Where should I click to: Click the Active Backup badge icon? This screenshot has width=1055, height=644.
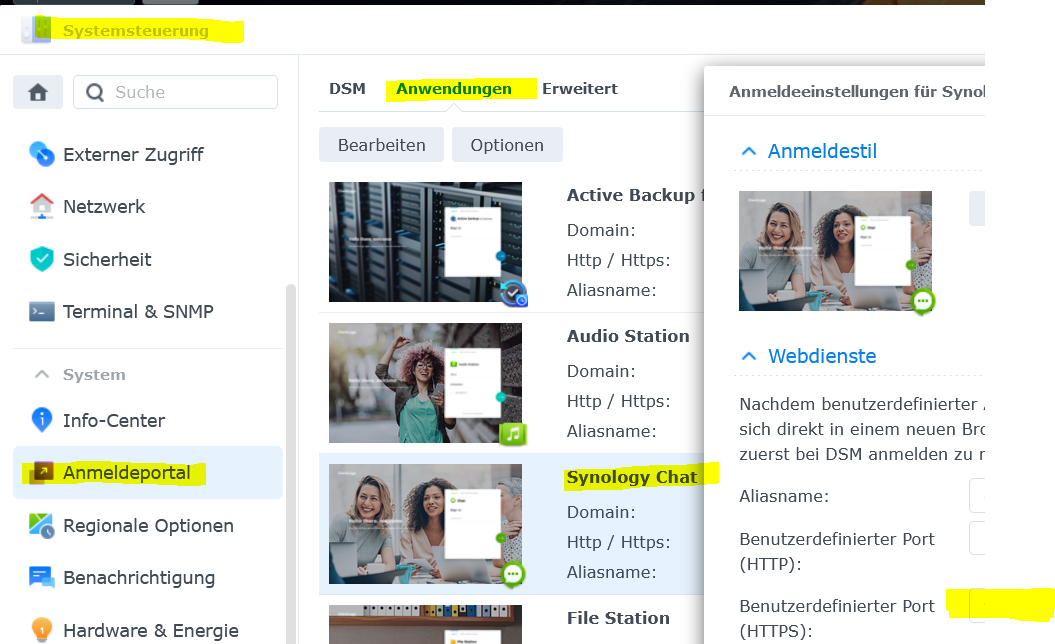pos(514,293)
